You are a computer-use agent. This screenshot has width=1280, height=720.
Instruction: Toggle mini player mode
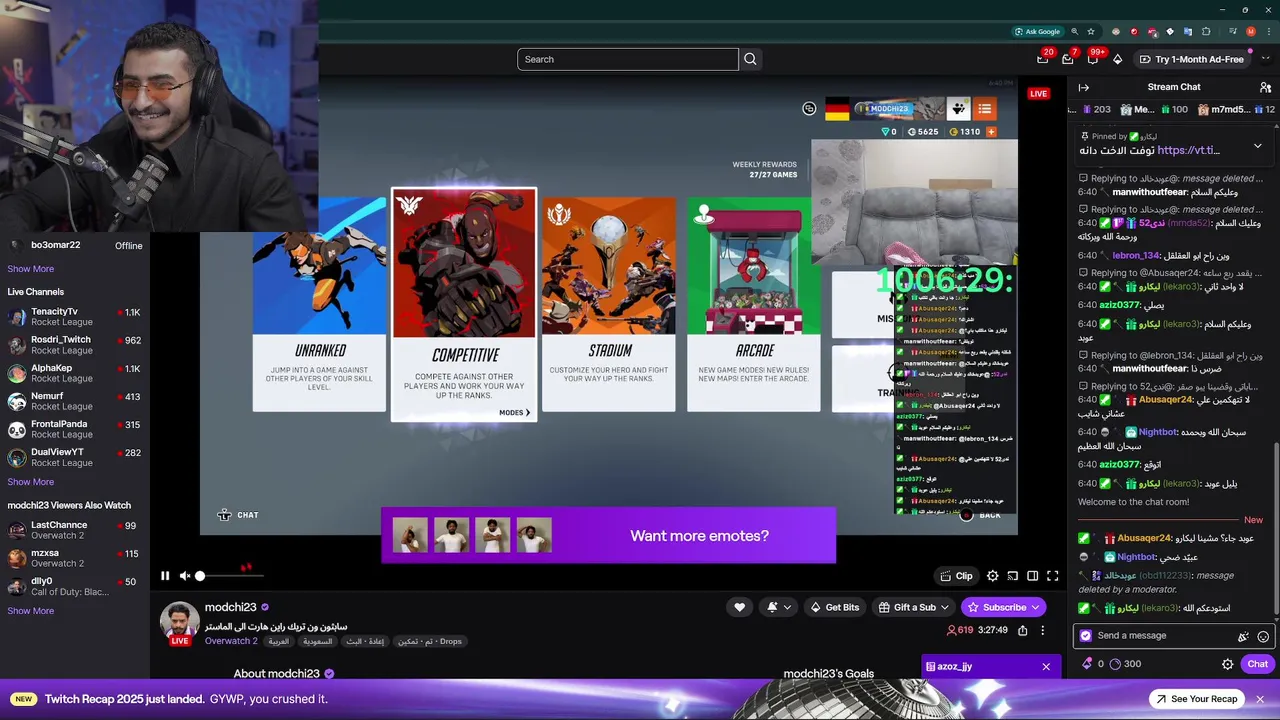(1013, 576)
